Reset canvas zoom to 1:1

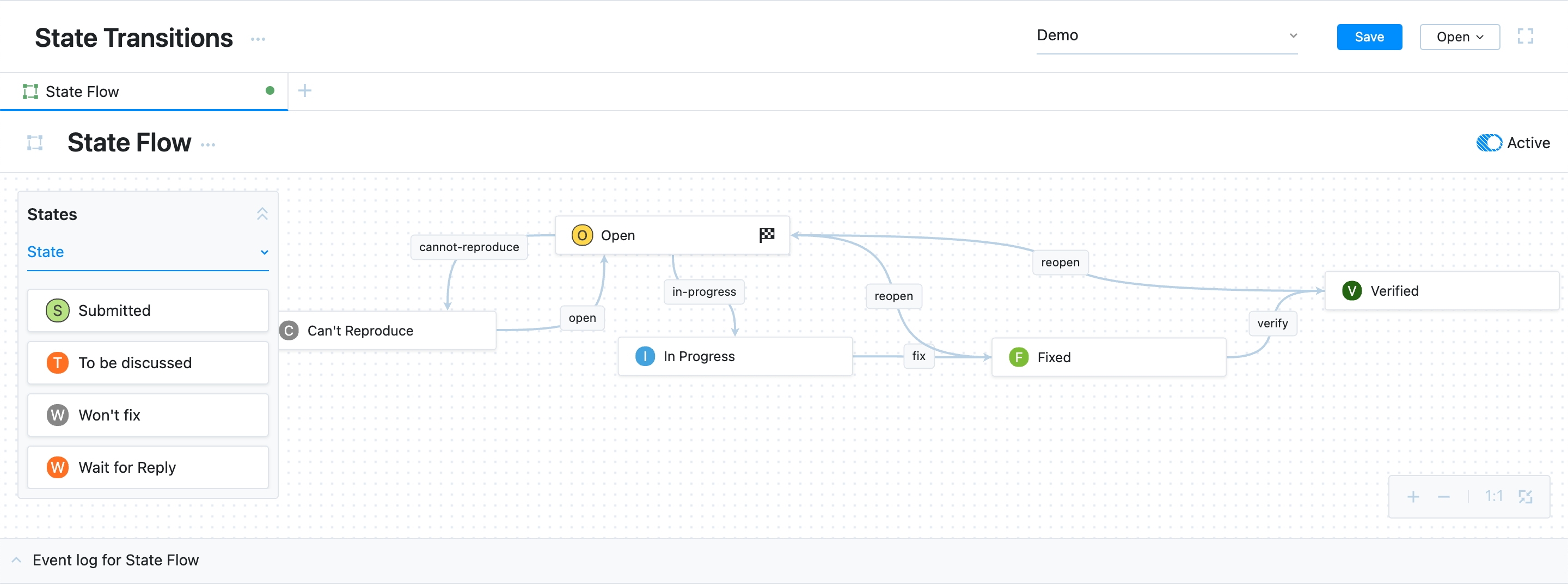pyautogui.click(x=1493, y=497)
